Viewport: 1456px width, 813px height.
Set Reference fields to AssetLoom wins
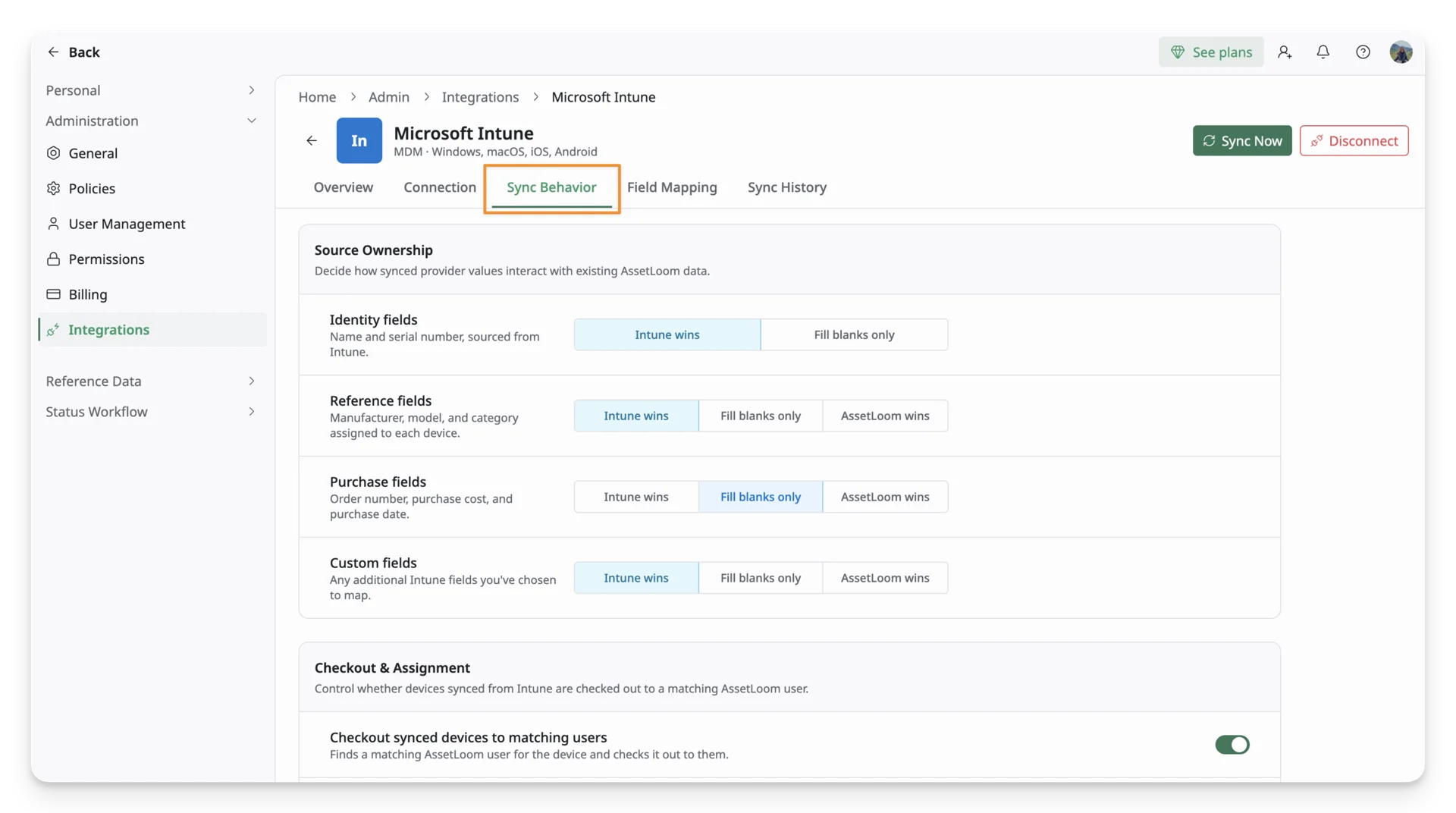click(x=885, y=416)
